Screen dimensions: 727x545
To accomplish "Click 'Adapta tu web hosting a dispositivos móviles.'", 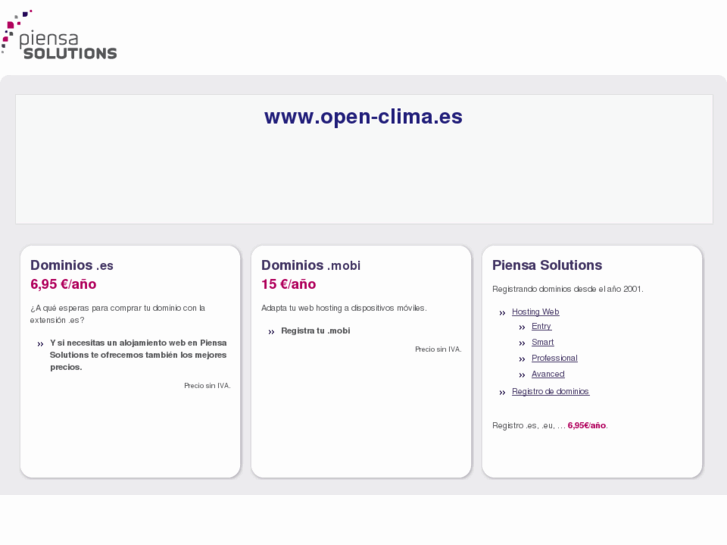I will click(344, 308).
